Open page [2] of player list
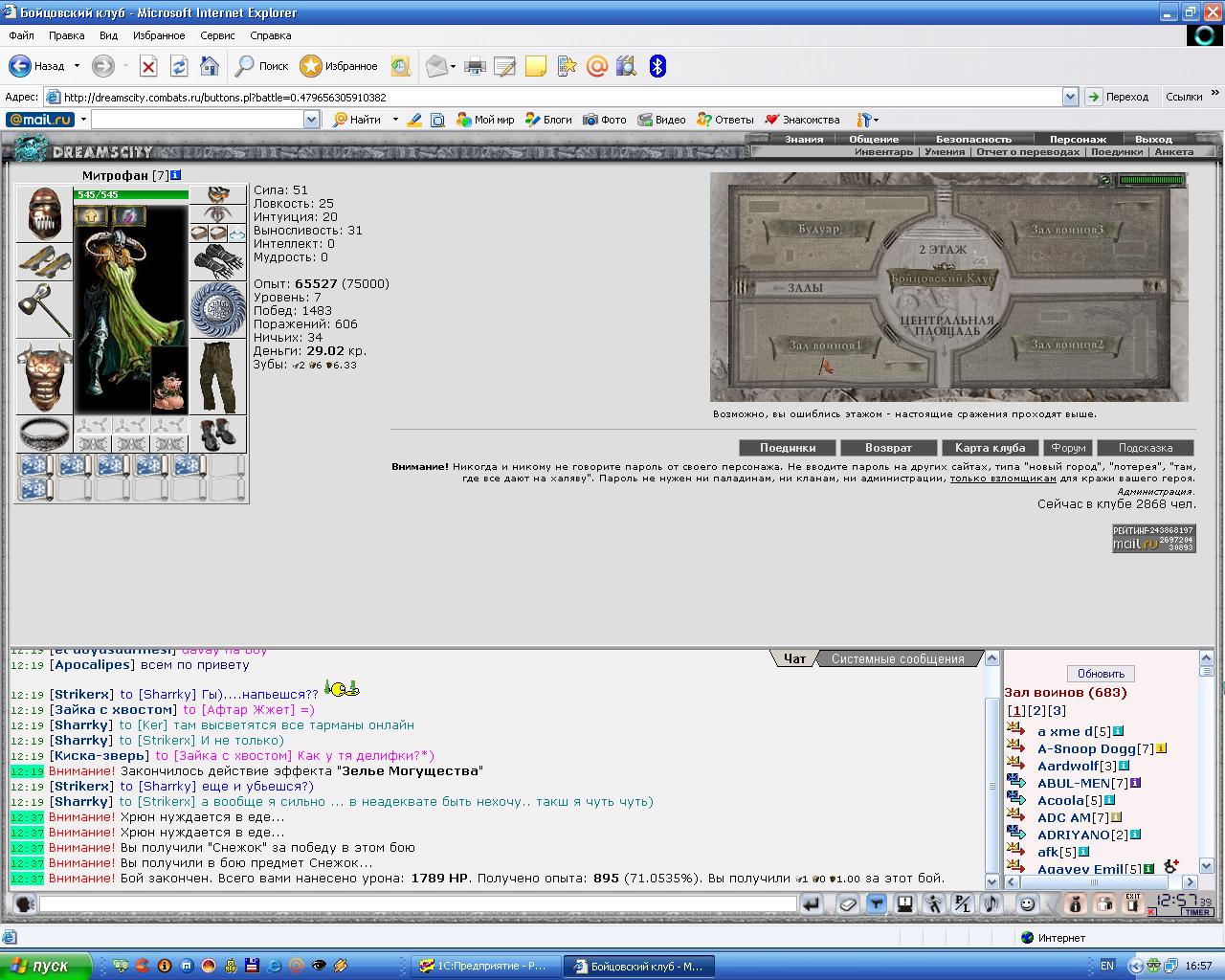Viewport: 1225px width, 980px height. click(x=1036, y=710)
